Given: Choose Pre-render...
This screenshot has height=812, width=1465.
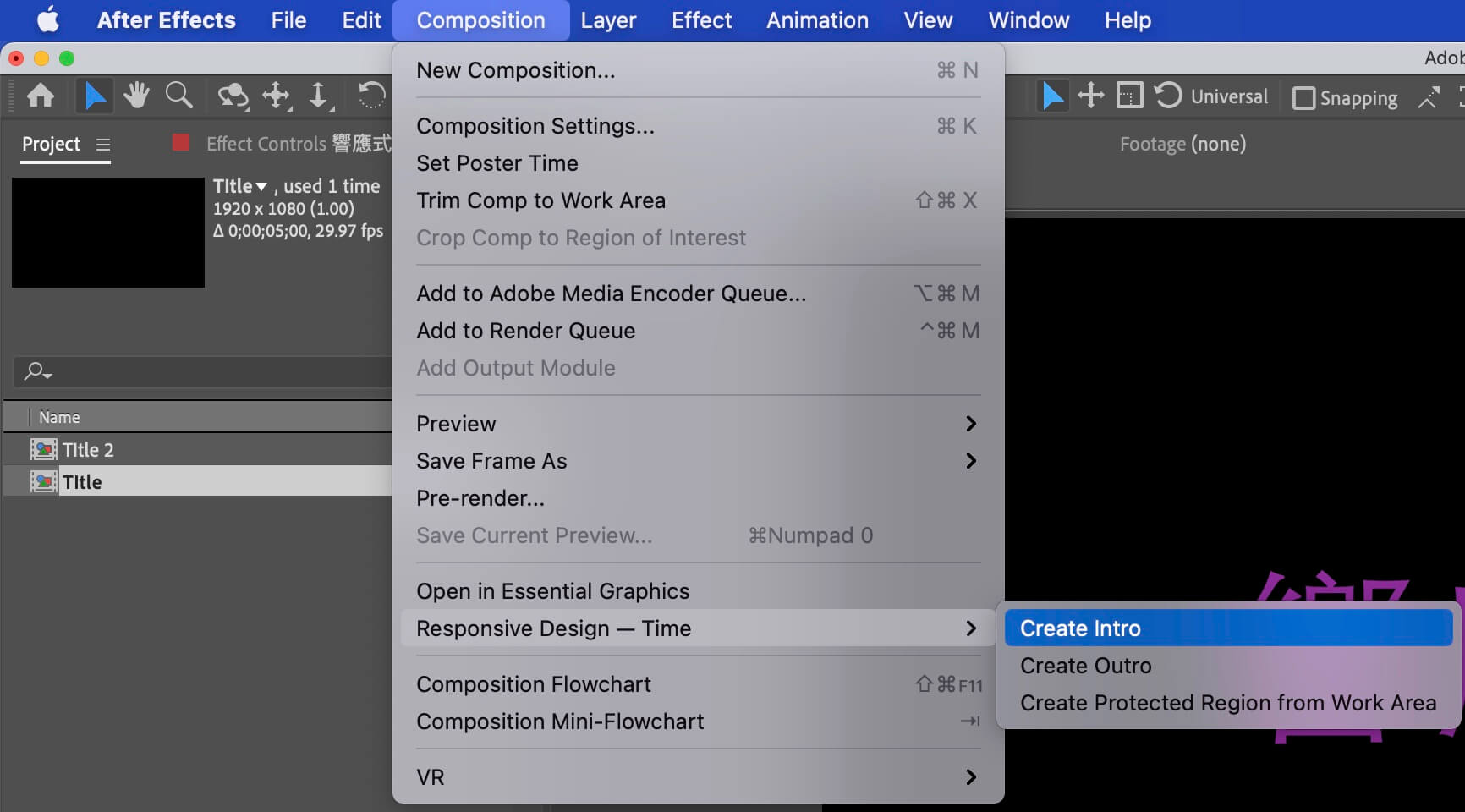Looking at the screenshot, I should (x=698, y=498).
